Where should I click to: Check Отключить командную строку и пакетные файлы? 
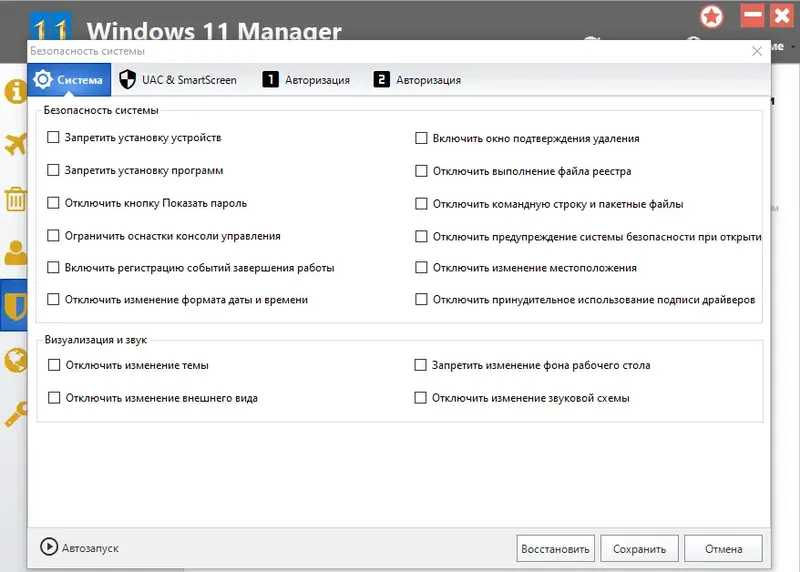point(422,203)
